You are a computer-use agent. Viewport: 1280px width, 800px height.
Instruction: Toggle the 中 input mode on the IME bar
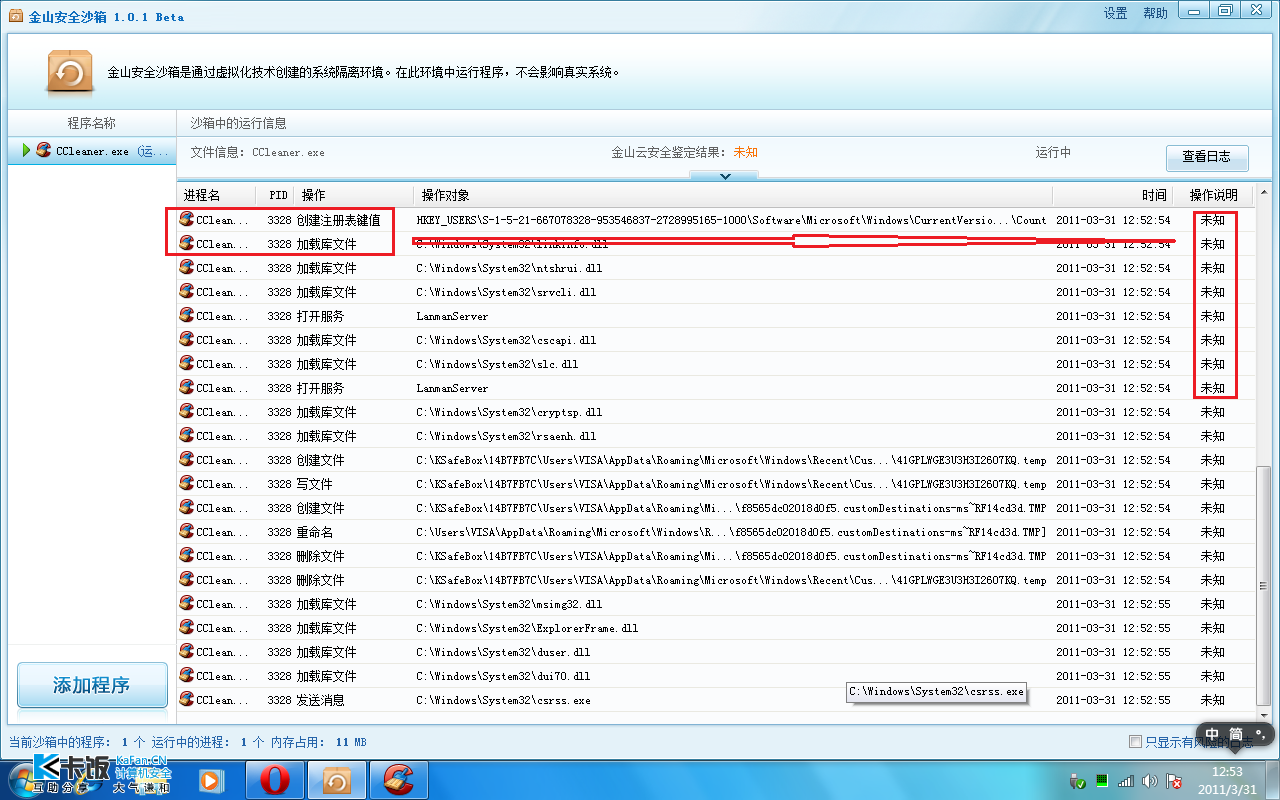click(x=1212, y=735)
